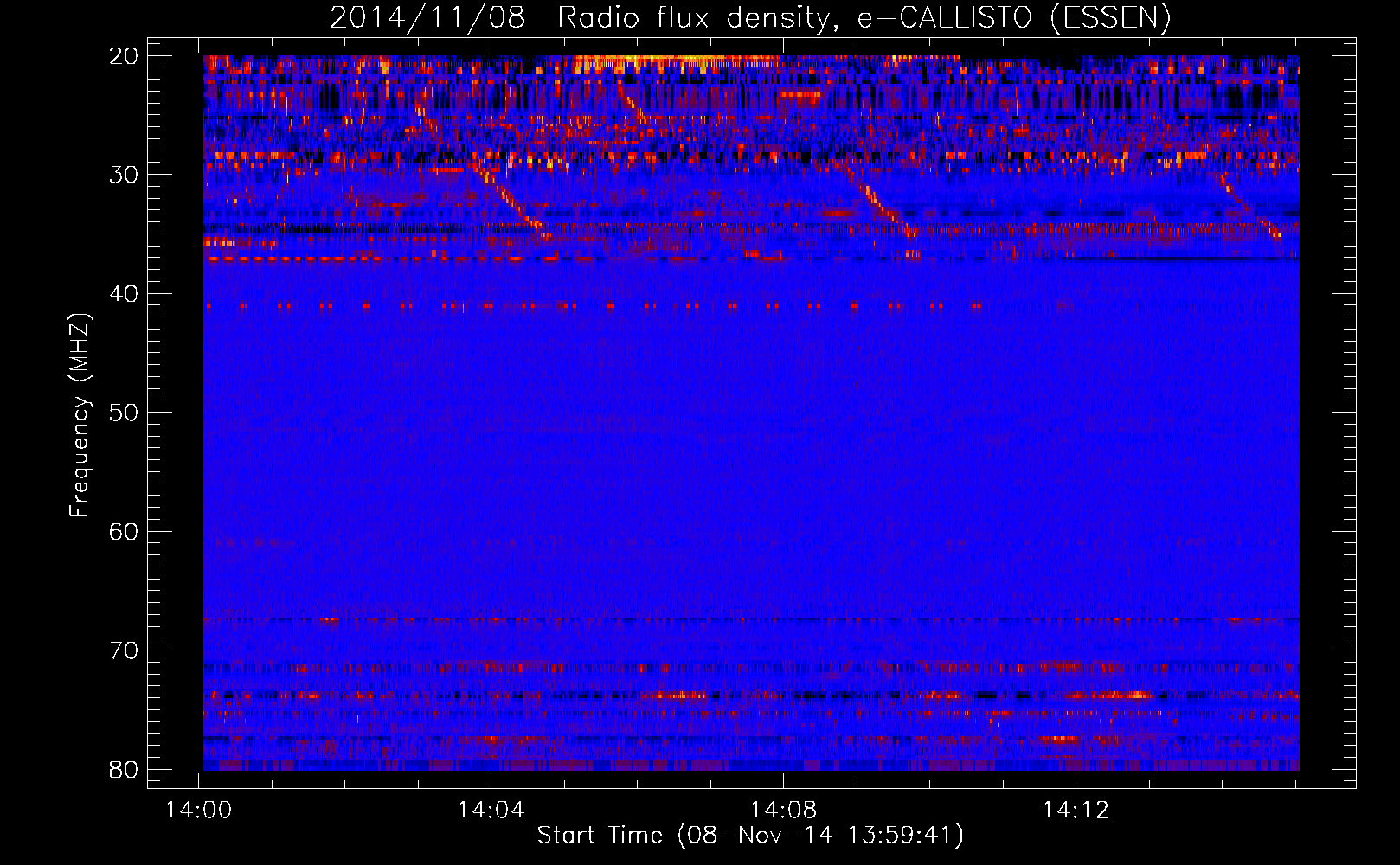Click the 40 MHz frequency tick label
1400x865 pixels.
coord(125,294)
